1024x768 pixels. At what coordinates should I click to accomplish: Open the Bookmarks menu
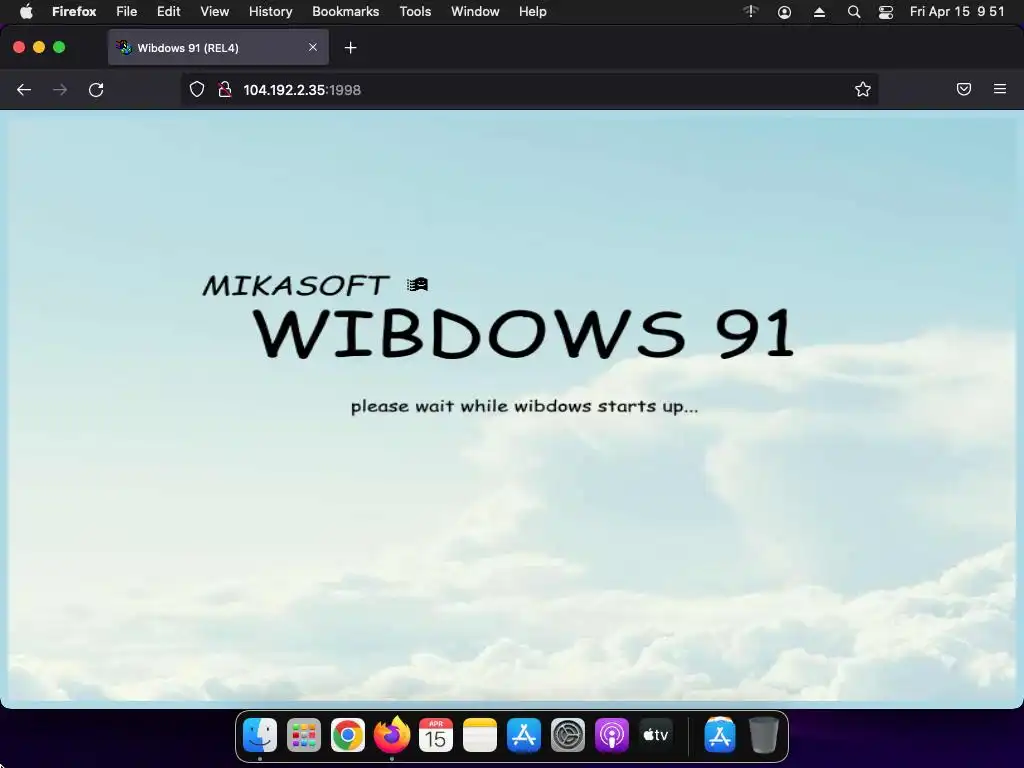(x=345, y=12)
